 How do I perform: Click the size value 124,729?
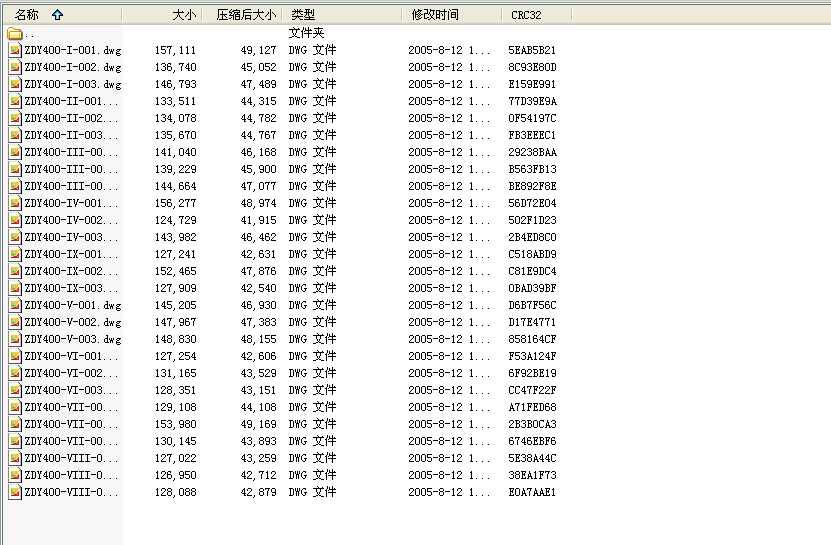pos(175,220)
